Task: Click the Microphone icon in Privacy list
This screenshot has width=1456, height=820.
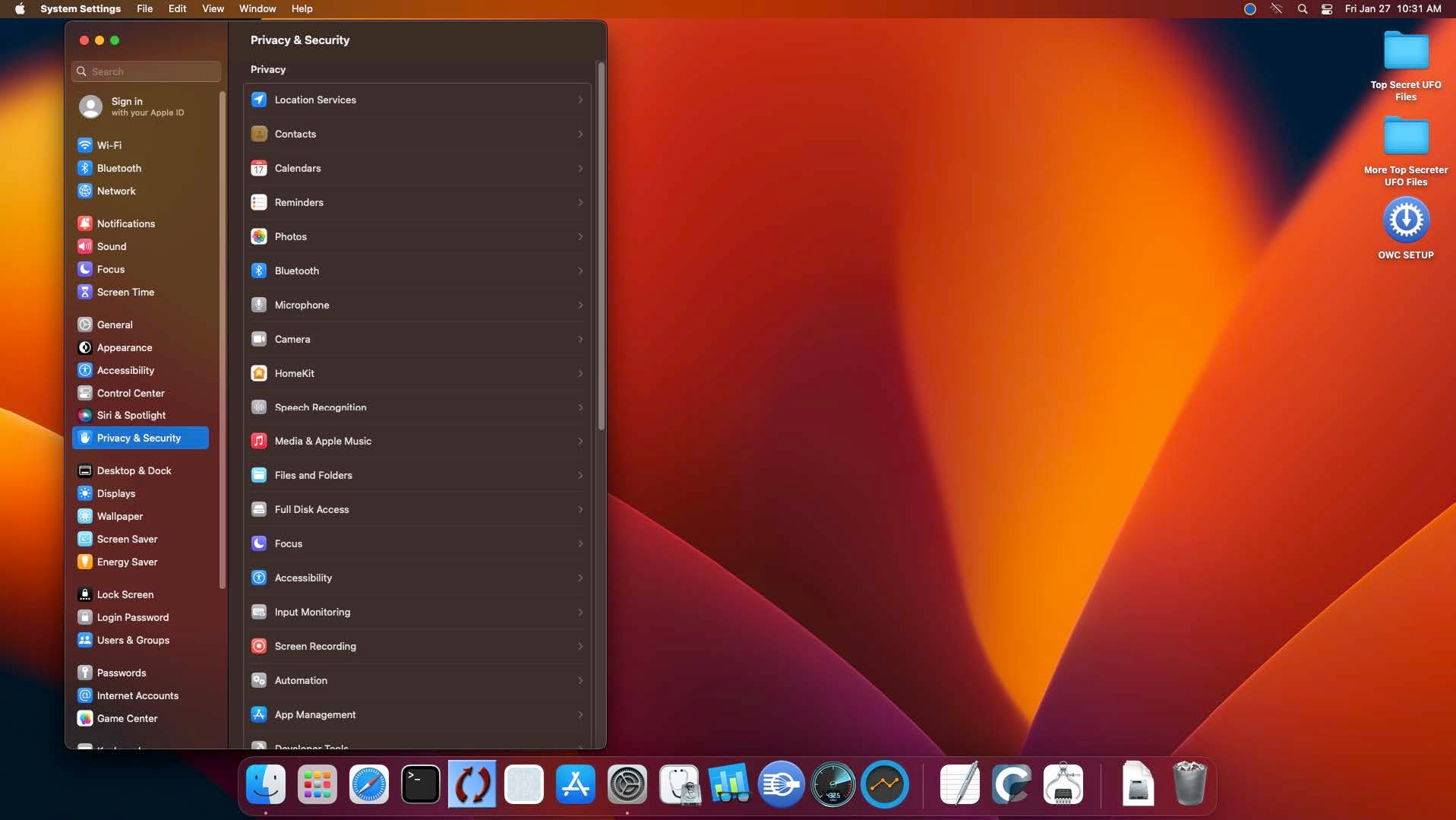Action: click(x=259, y=305)
